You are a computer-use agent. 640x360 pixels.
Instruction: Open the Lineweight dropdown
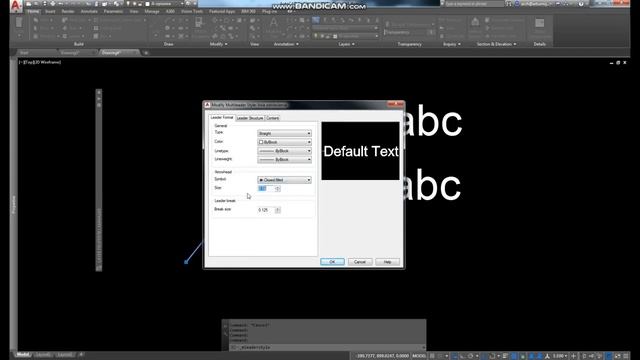(x=284, y=160)
